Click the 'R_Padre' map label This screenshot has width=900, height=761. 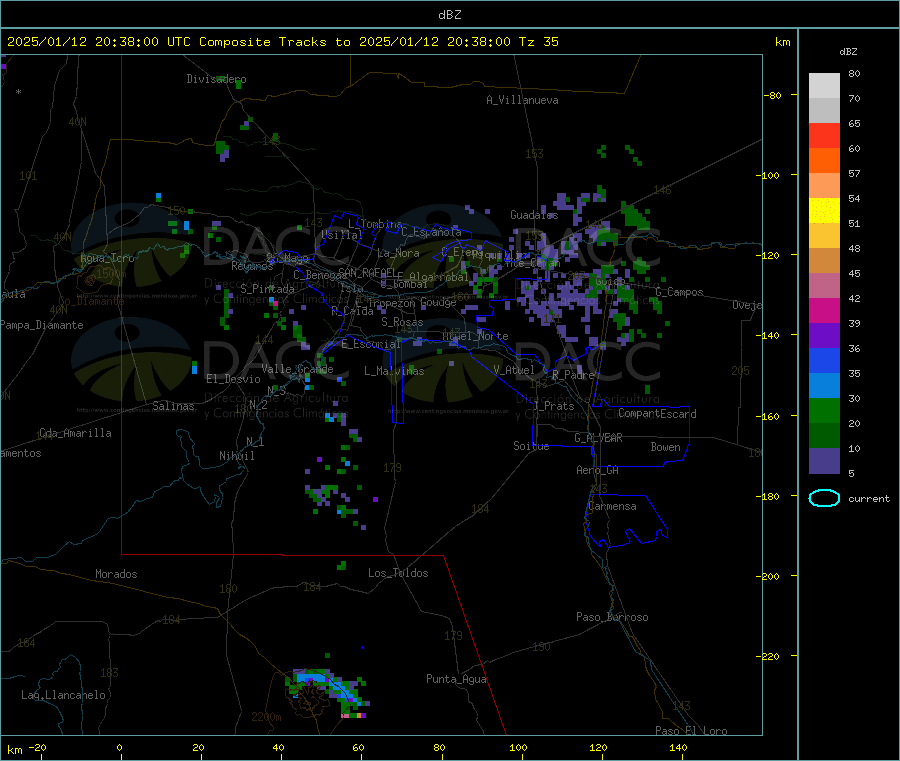(573, 375)
